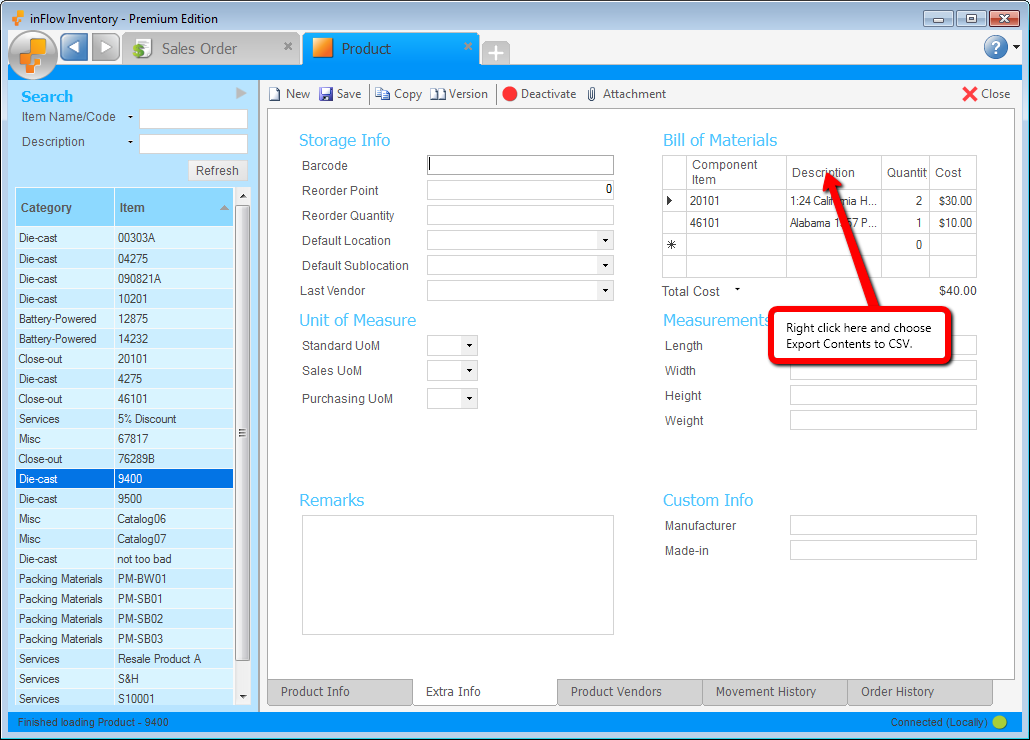The height and width of the screenshot is (740, 1030).
Task: Copy the current product
Action: tap(399, 94)
